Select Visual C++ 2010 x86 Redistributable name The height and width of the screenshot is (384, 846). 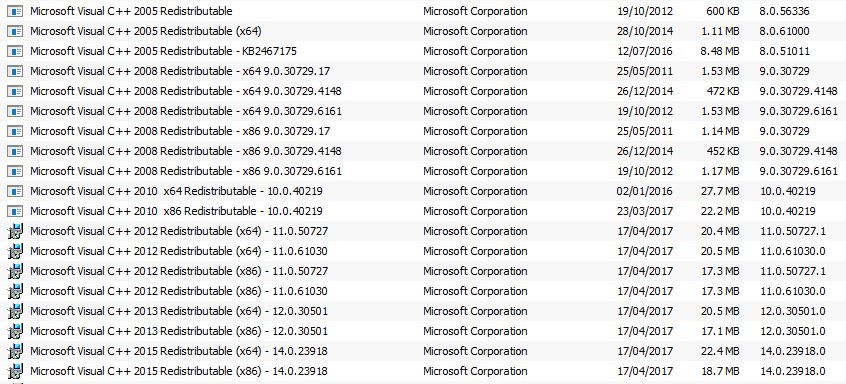pyautogui.click(x=176, y=211)
